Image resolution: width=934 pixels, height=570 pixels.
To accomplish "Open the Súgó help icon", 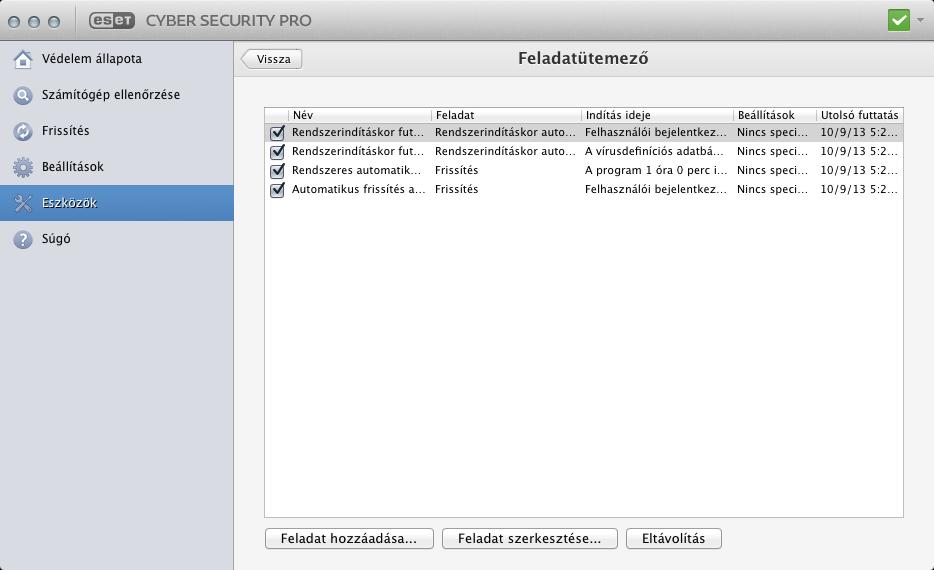I will tap(23, 239).
